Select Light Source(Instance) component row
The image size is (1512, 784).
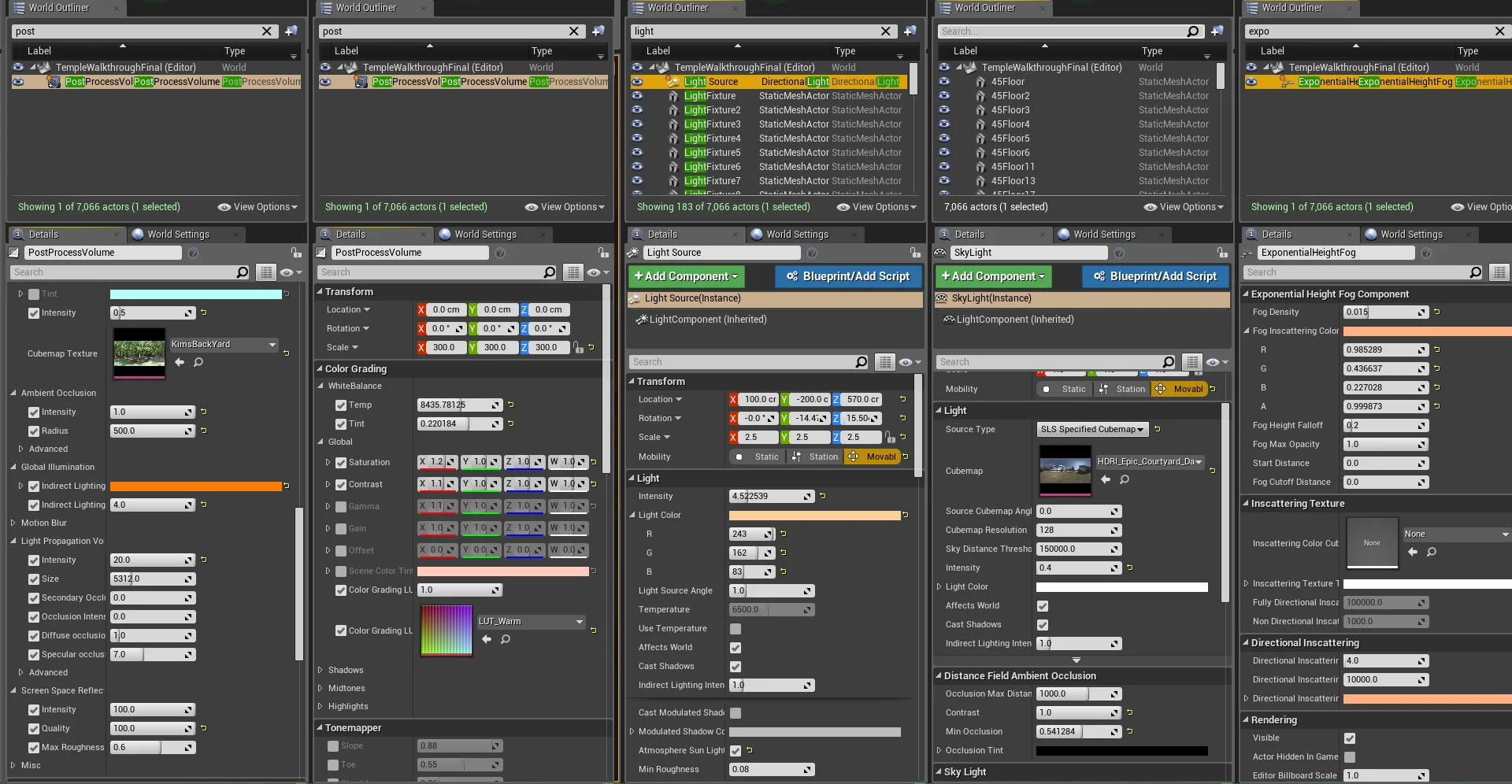(775, 299)
